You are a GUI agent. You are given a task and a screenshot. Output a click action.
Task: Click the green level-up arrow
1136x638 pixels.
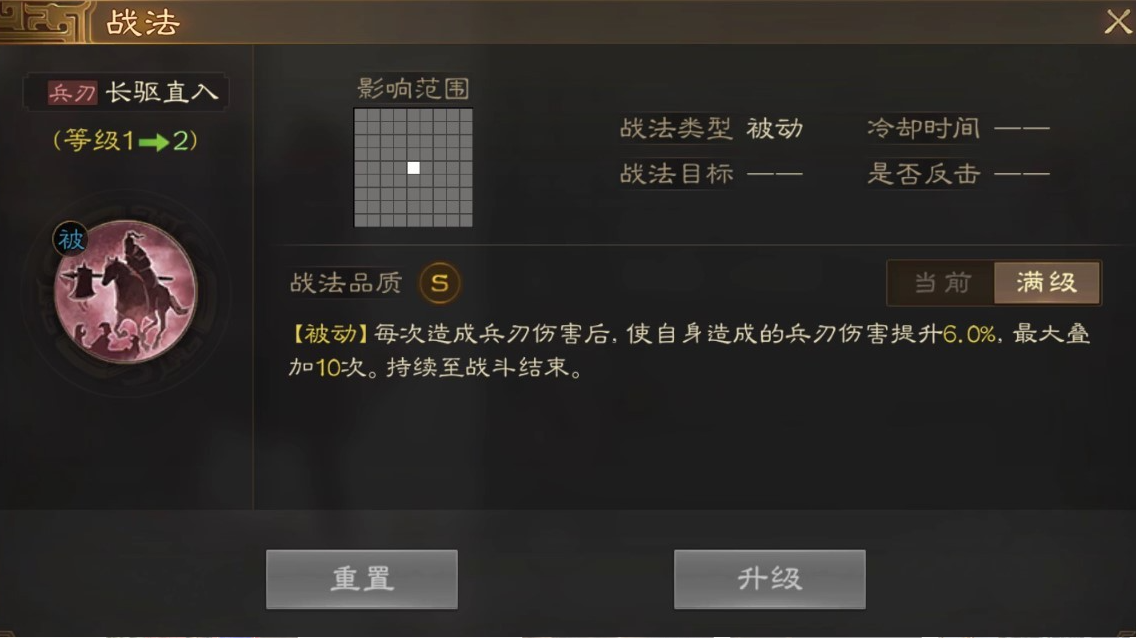(x=153, y=142)
